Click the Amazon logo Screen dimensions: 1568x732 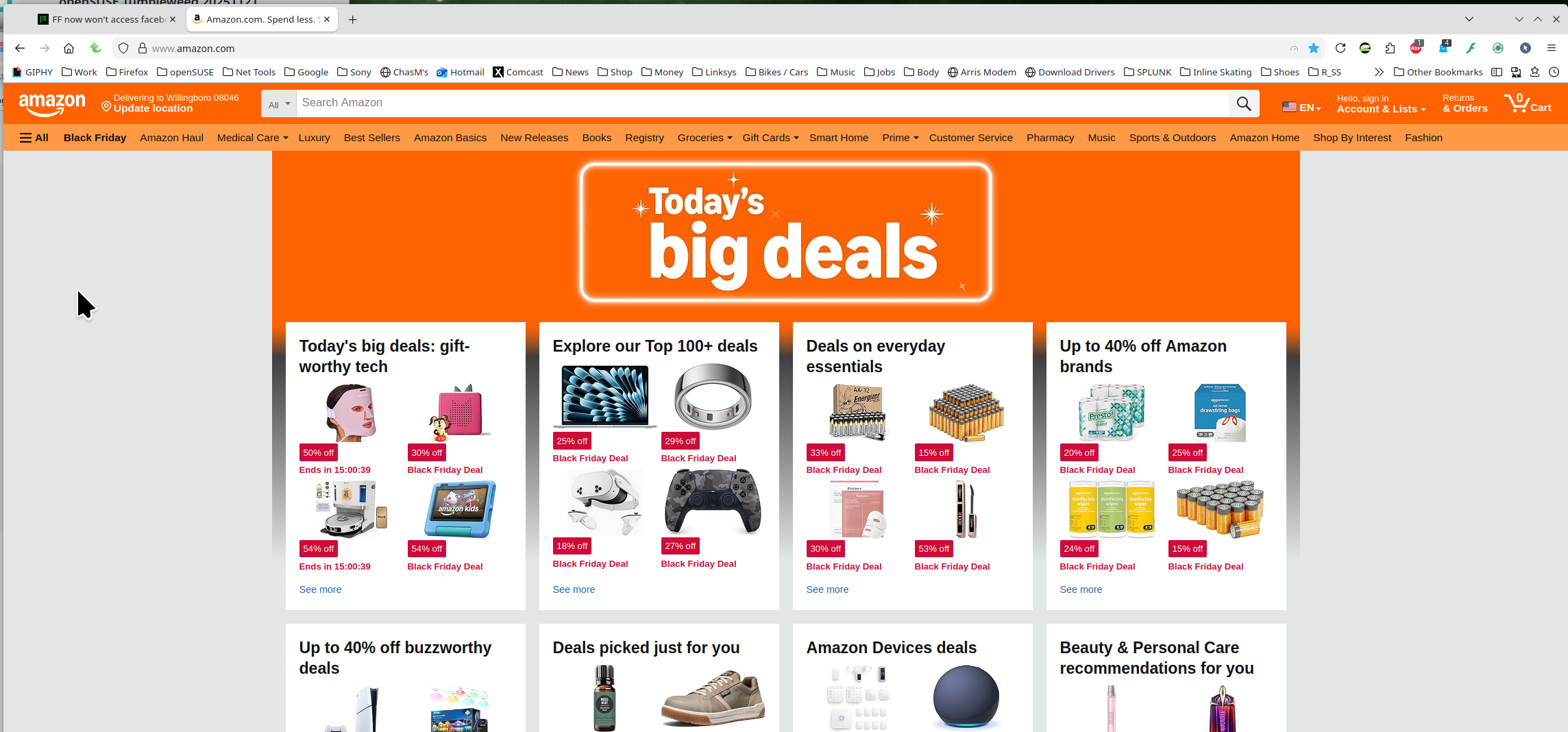click(x=52, y=104)
